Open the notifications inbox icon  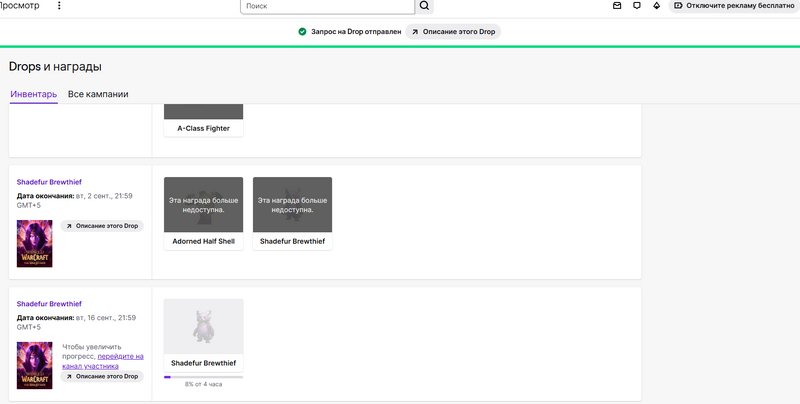coord(617,6)
